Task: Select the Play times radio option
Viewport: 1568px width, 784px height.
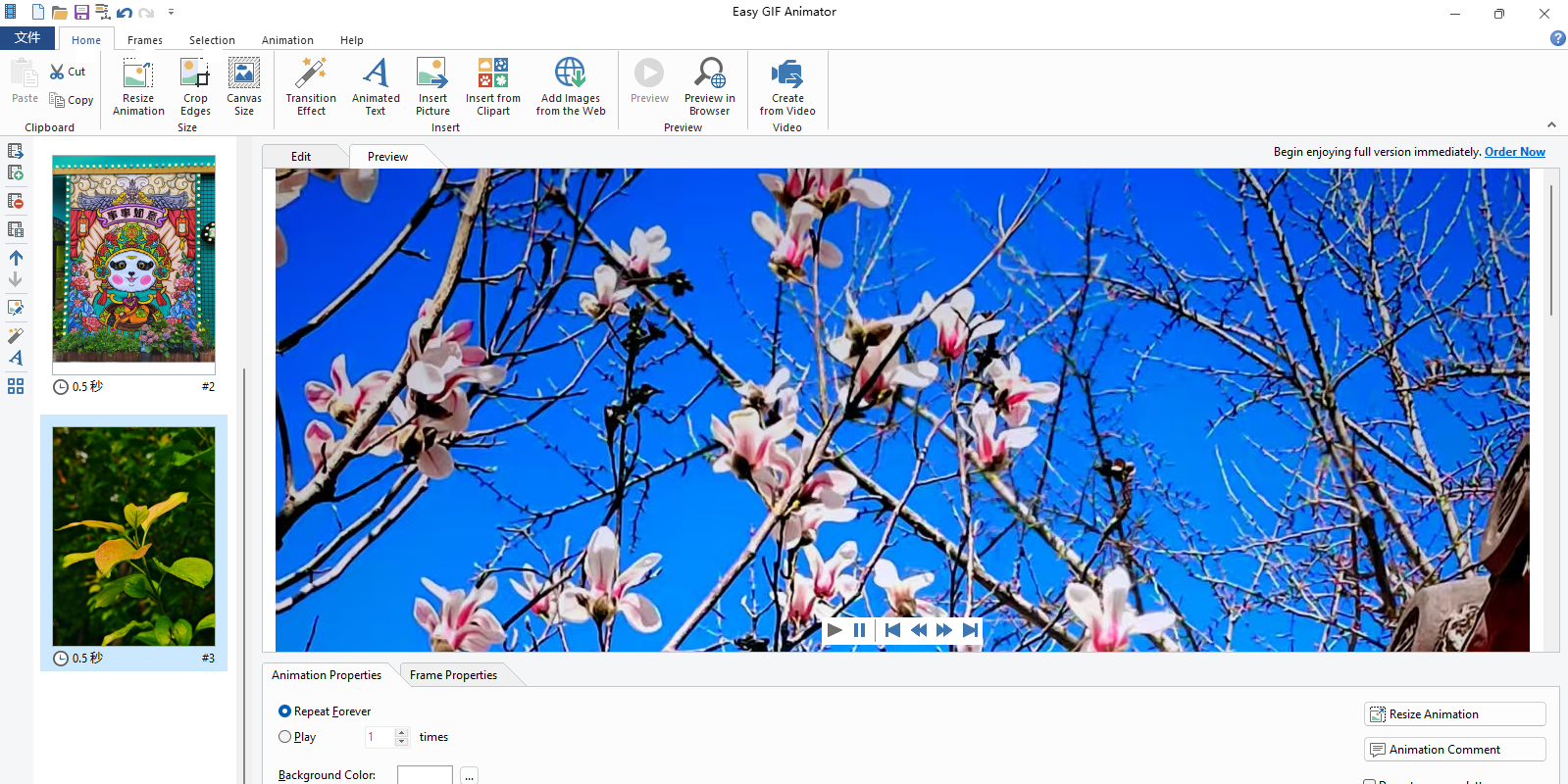Action: coord(285,737)
